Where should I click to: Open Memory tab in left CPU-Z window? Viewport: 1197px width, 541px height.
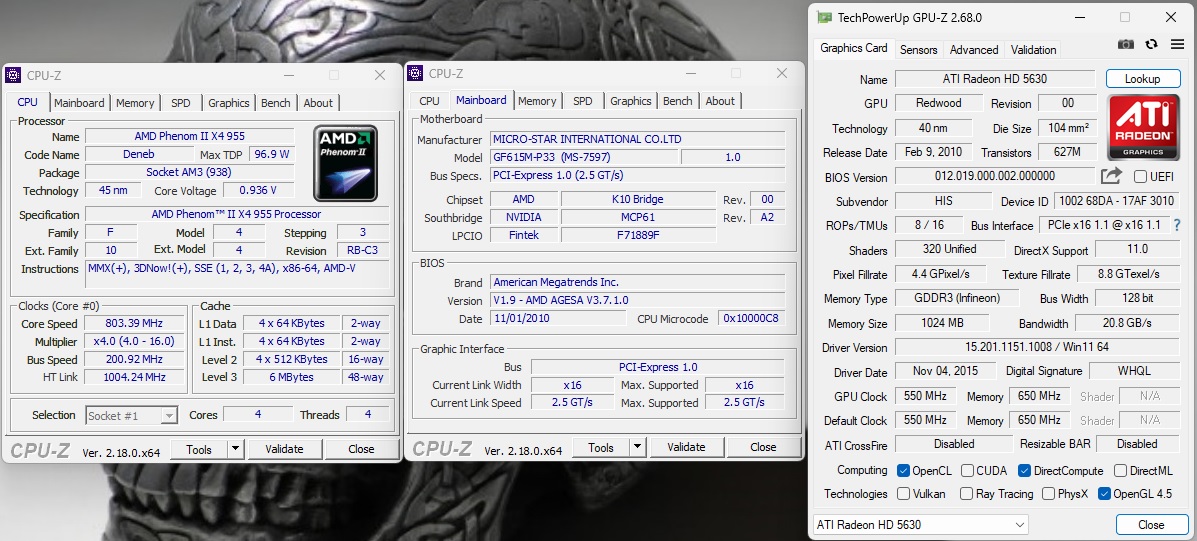pos(135,103)
